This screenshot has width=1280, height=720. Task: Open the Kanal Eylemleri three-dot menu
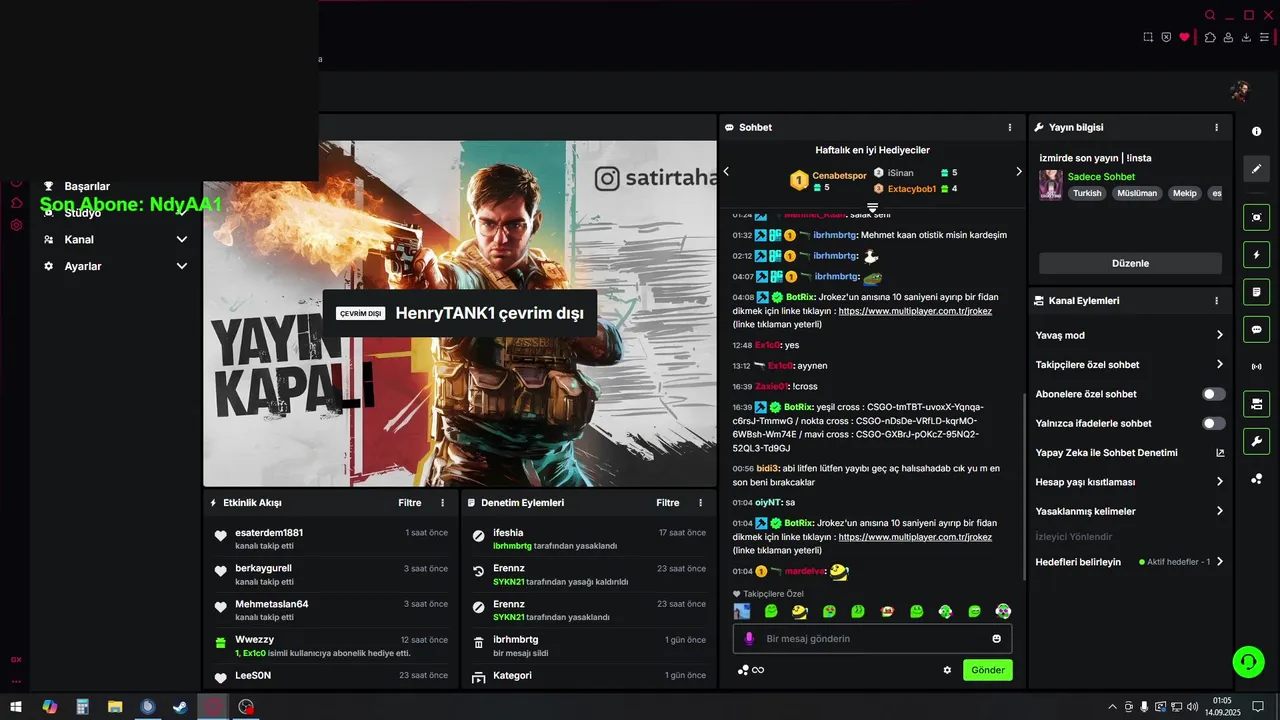pyautogui.click(x=1217, y=301)
